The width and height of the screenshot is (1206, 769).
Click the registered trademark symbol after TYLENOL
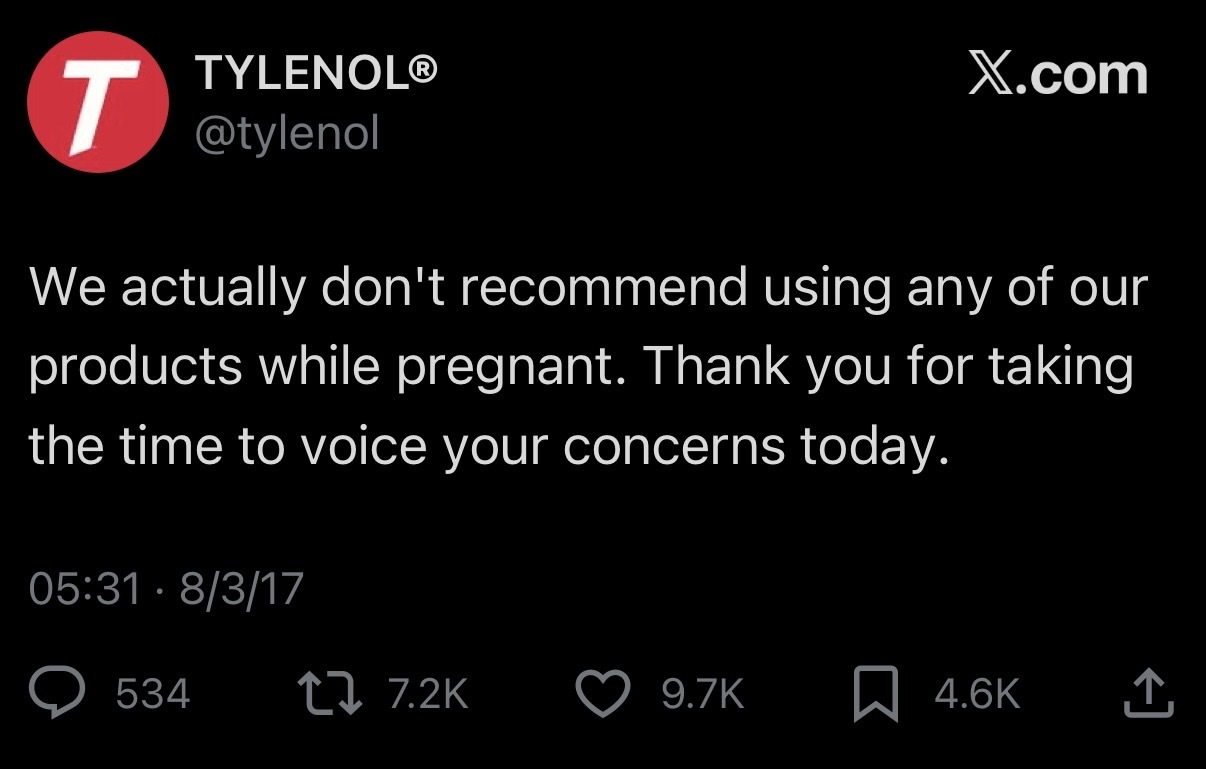[425, 74]
